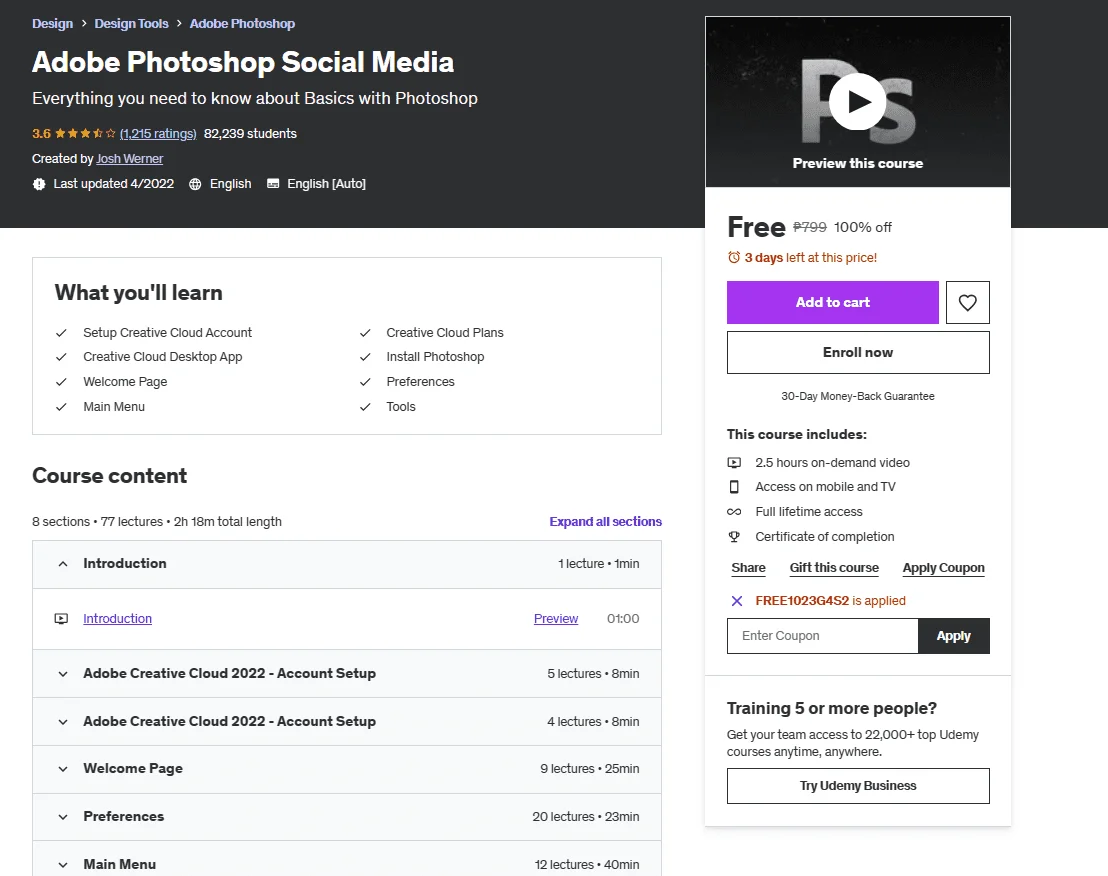1108x876 pixels.
Task: Click the Add to cart button
Action: (832, 302)
